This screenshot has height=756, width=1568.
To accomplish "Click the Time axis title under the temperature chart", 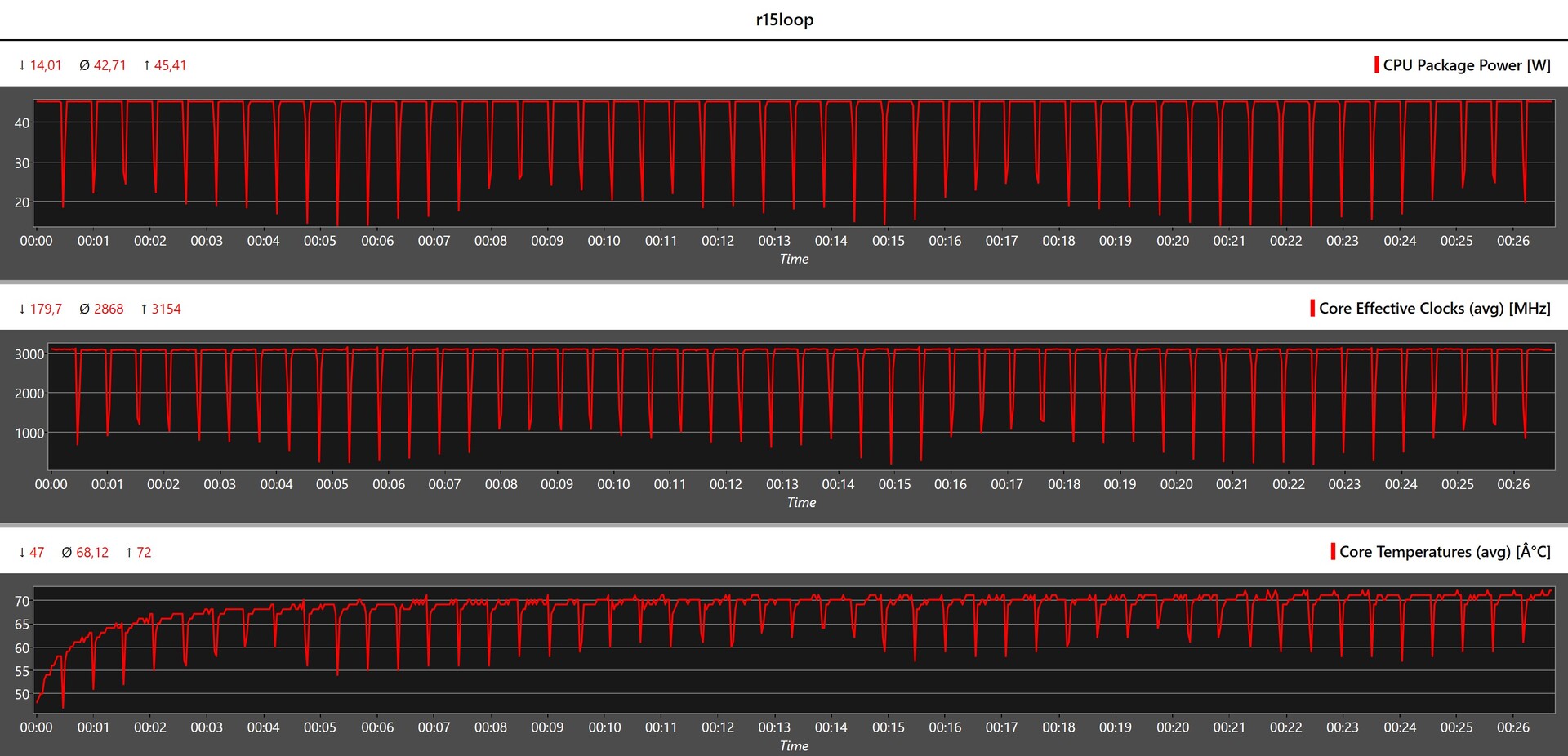I will (x=794, y=745).
